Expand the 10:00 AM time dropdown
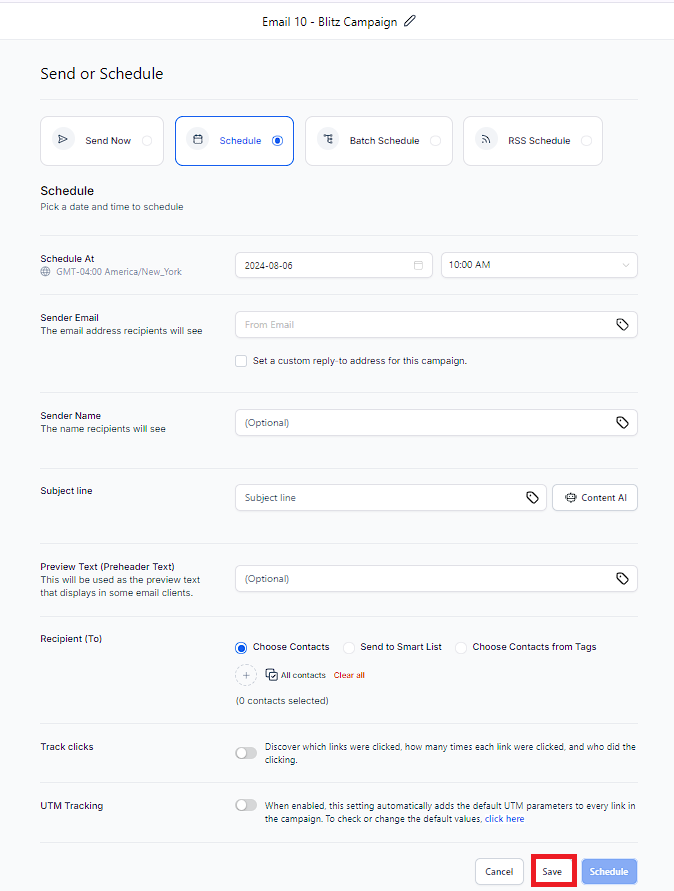This screenshot has width=674, height=891. pyautogui.click(x=539, y=265)
